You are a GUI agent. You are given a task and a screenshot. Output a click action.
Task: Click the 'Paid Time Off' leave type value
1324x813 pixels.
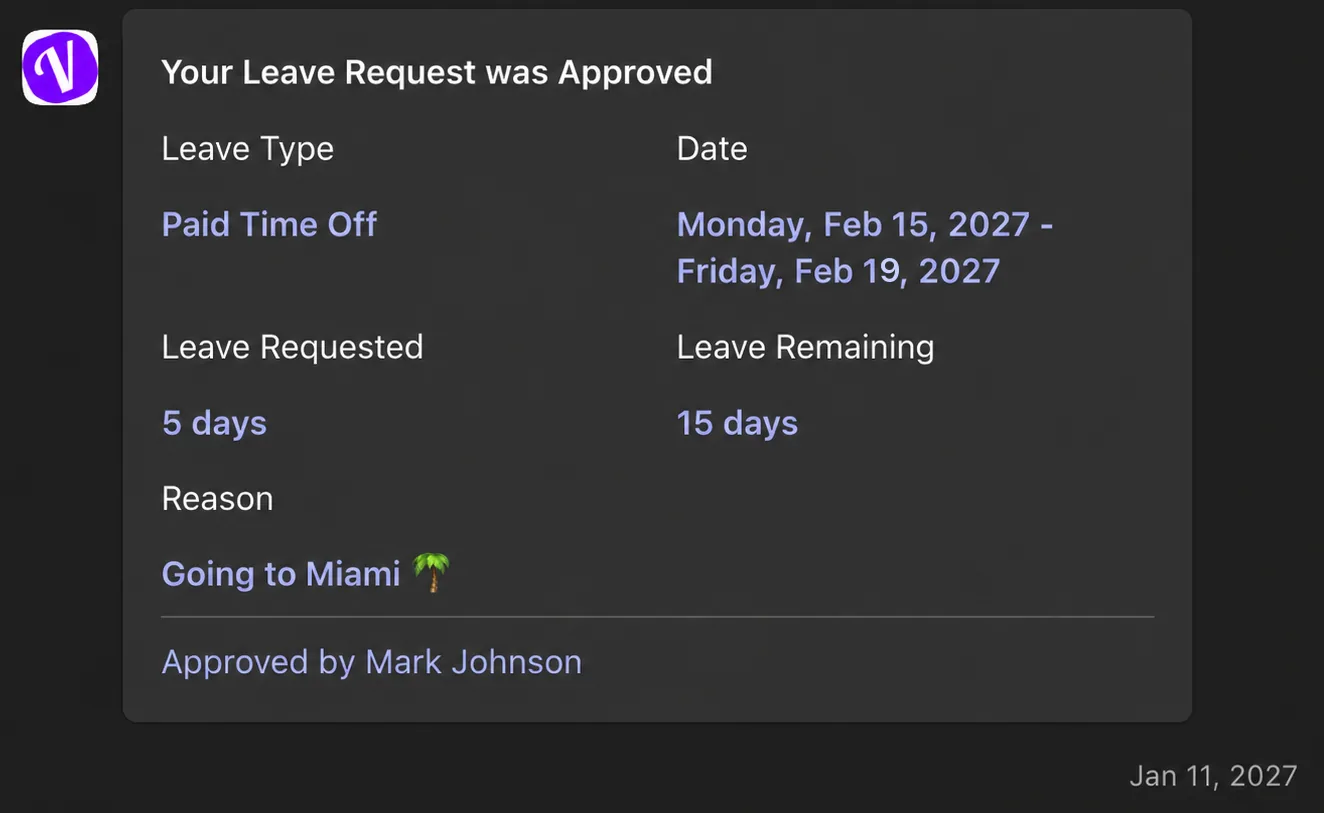pos(269,224)
